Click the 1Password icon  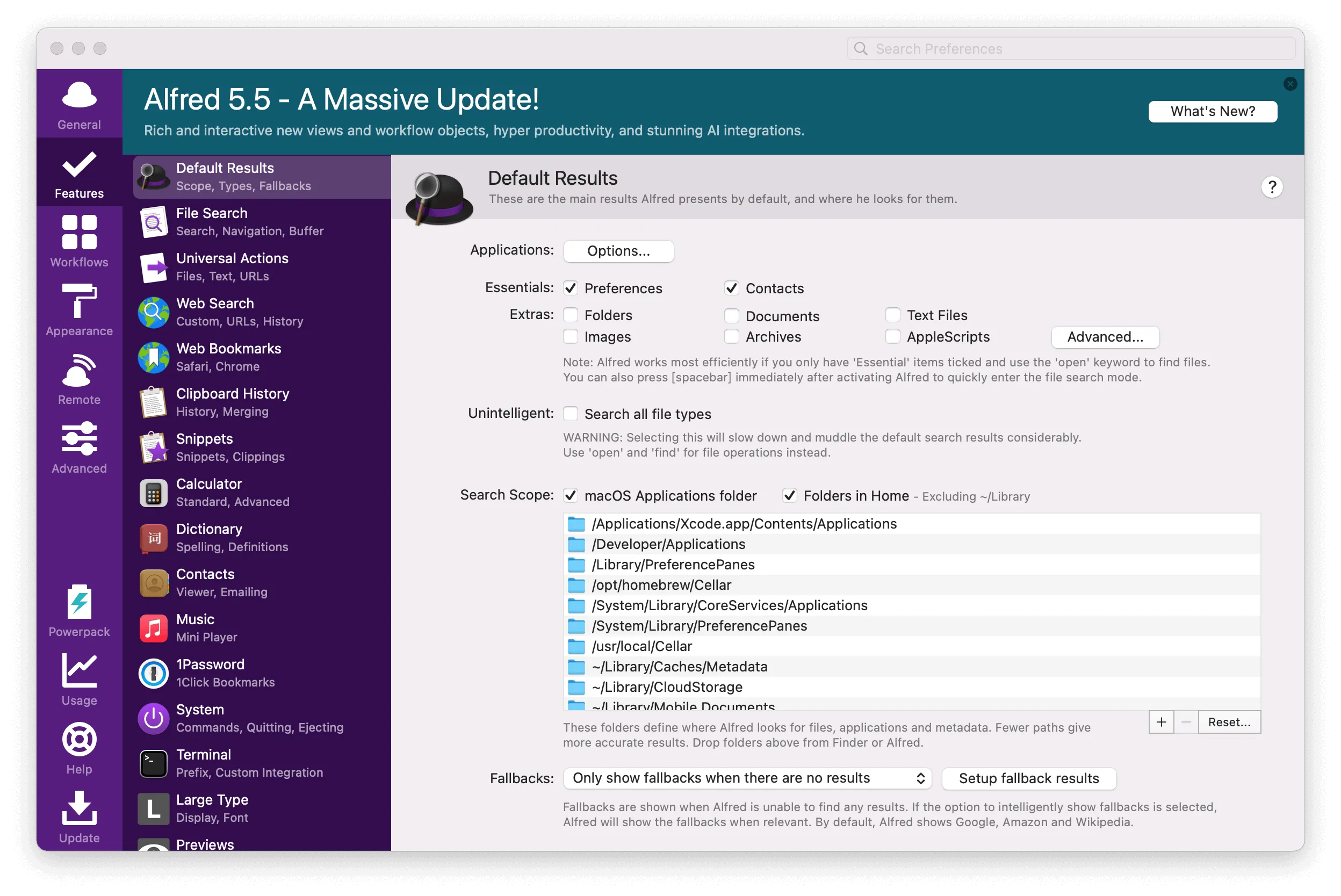(x=153, y=673)
